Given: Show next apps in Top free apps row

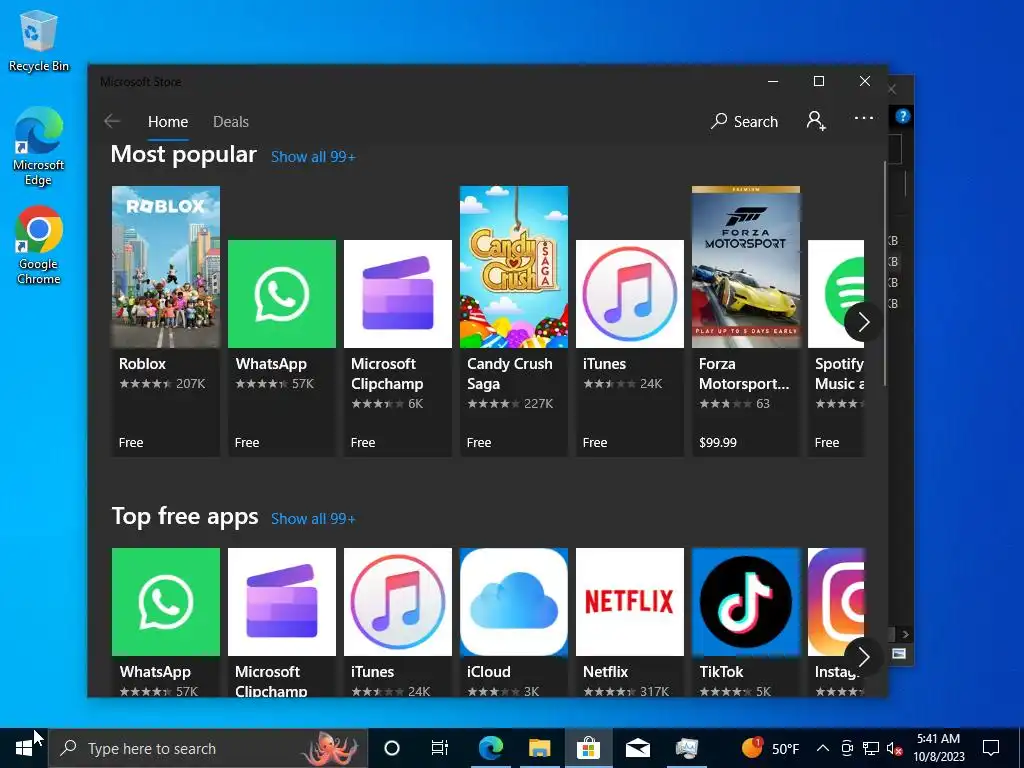Looking at the screenshot, I should click(x=863, y=656).
